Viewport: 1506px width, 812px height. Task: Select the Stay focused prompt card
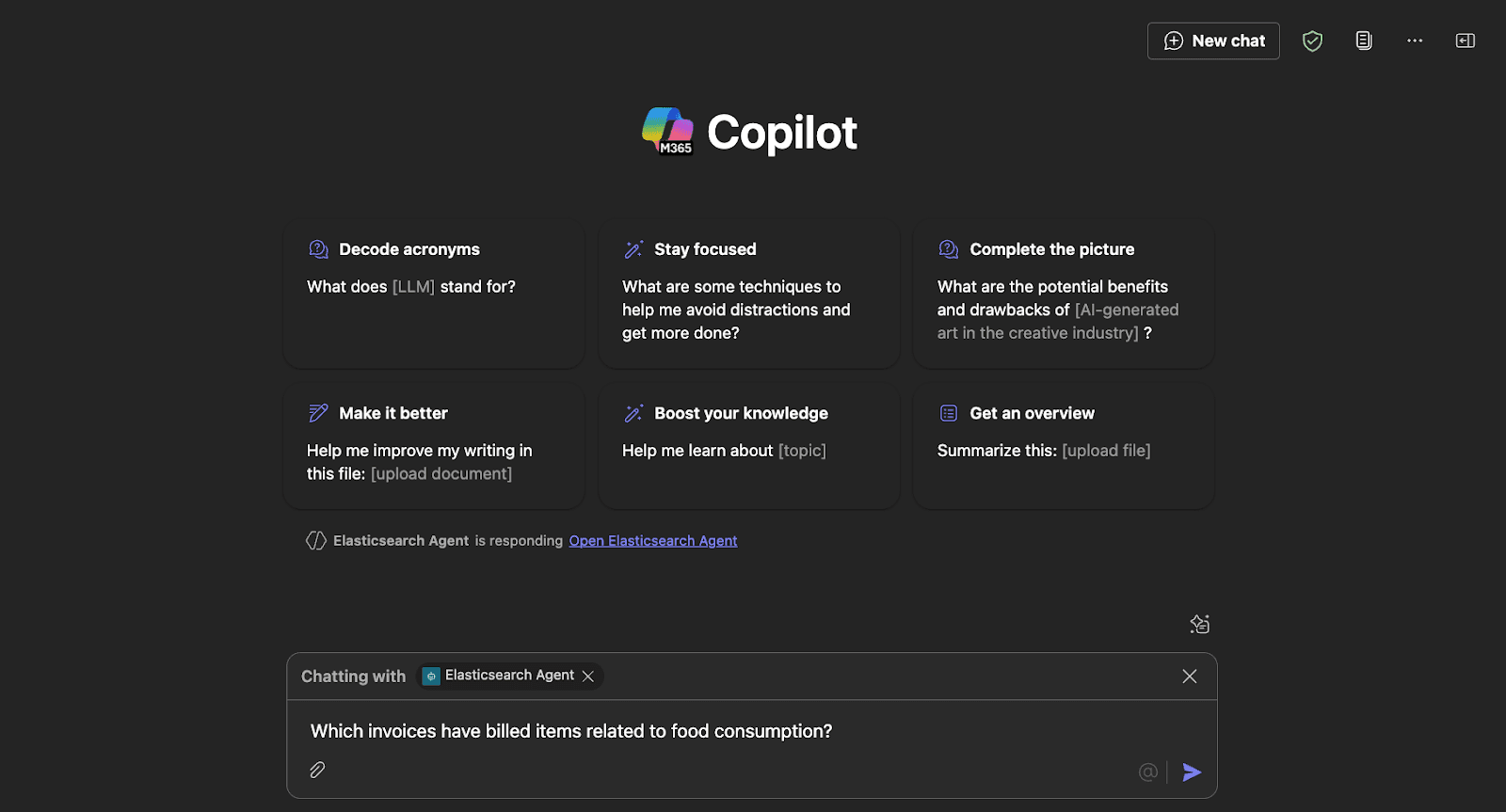(x=749, y=295)
